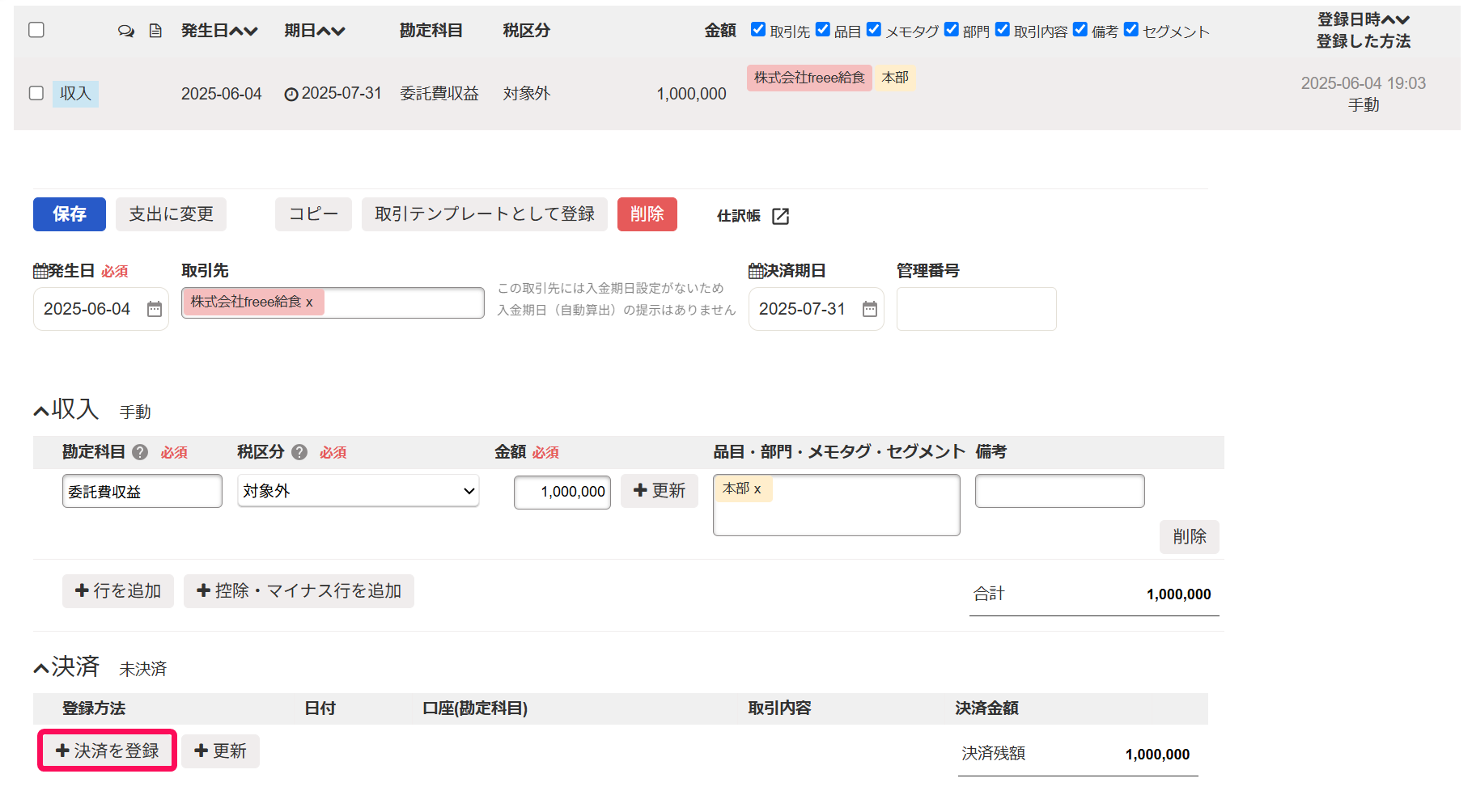The height and width of the screenshot is (812, 1472).
Task: Toggle the 備考 column checkbox
Action: coord(1080,29)
